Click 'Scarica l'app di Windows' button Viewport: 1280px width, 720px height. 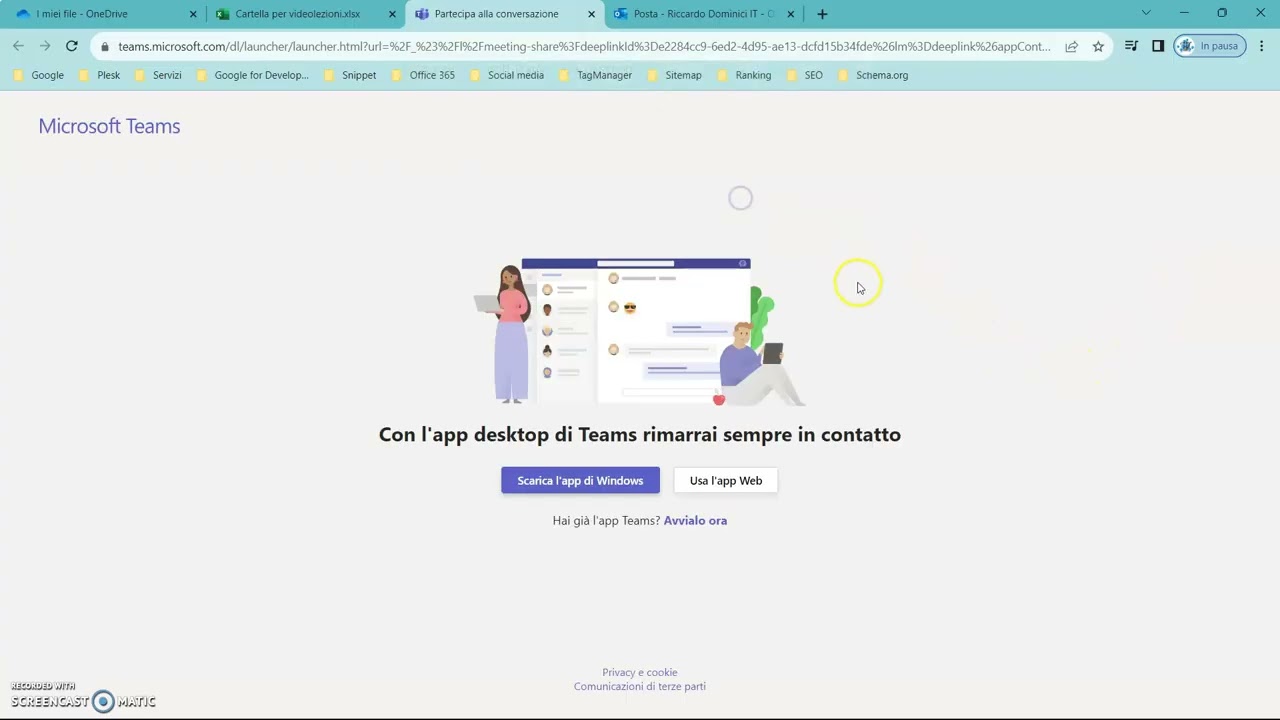pyautogui.click(x=580, y=481)
